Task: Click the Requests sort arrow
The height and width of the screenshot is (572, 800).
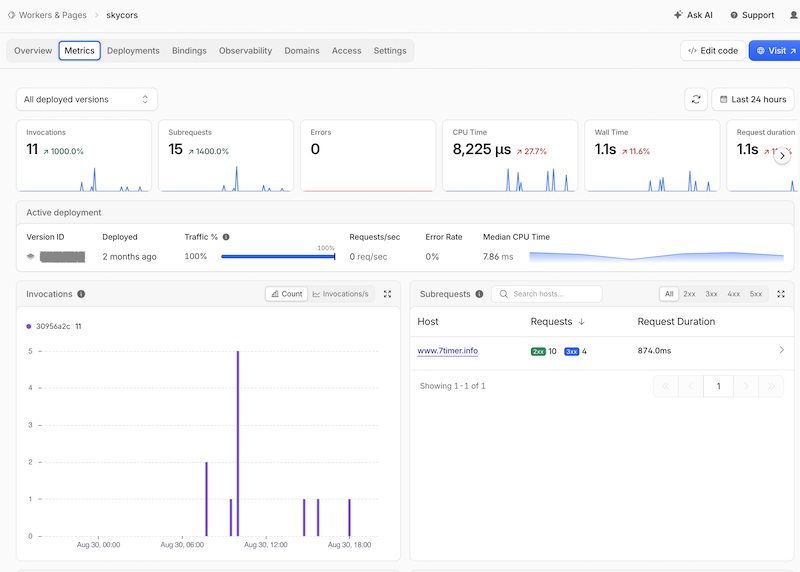Action: (581, 322)
